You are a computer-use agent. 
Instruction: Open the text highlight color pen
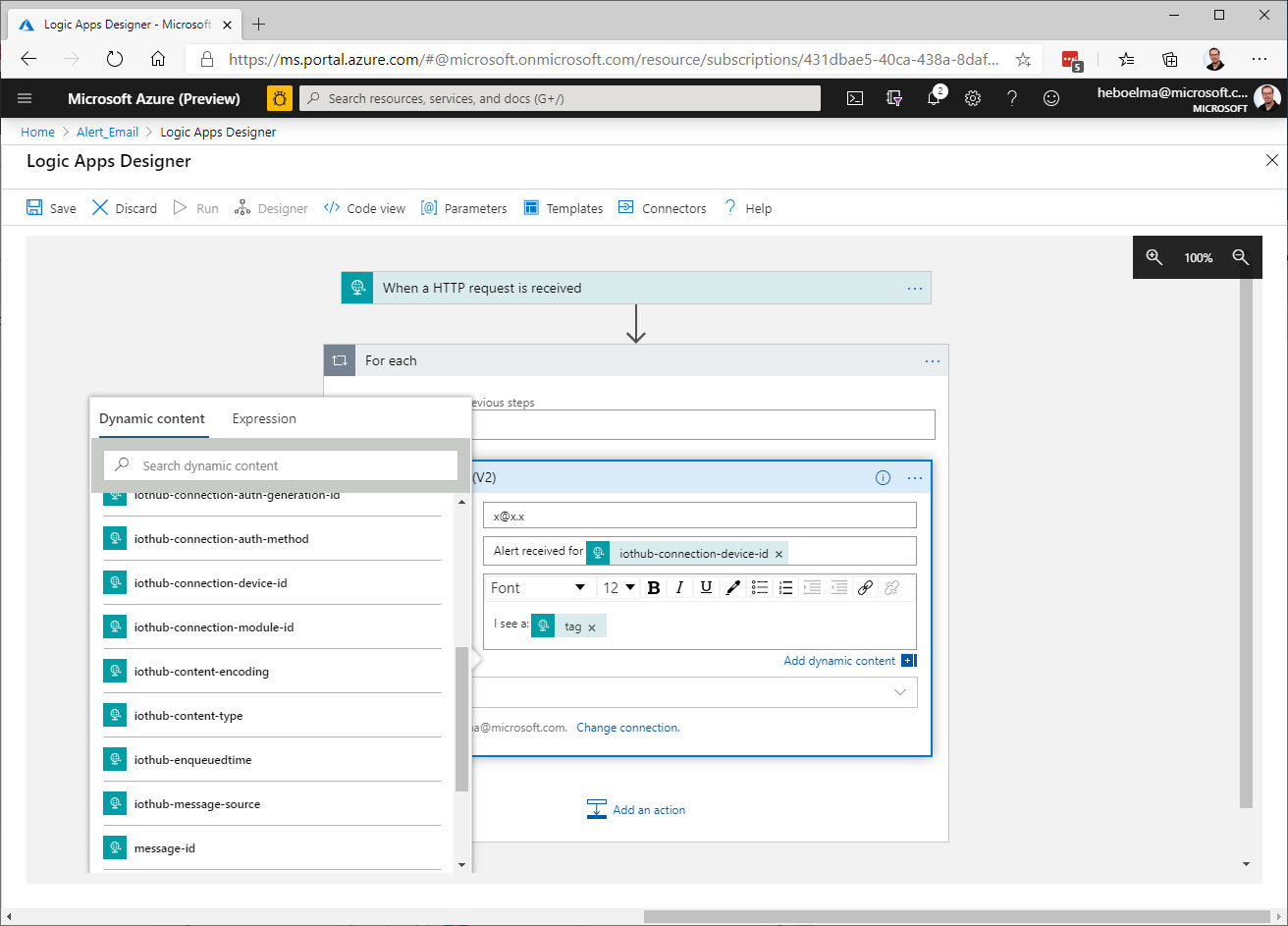coord(732,587)
